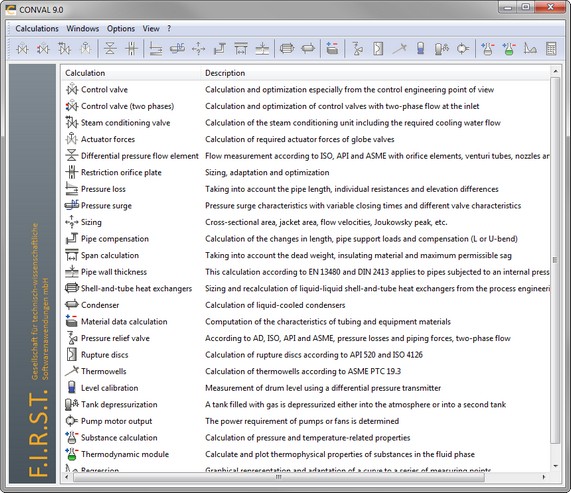Viewport: 571px width, 493px height.
Task: Click the horizontal scrollbar right arrow
Action: point(544,477)
